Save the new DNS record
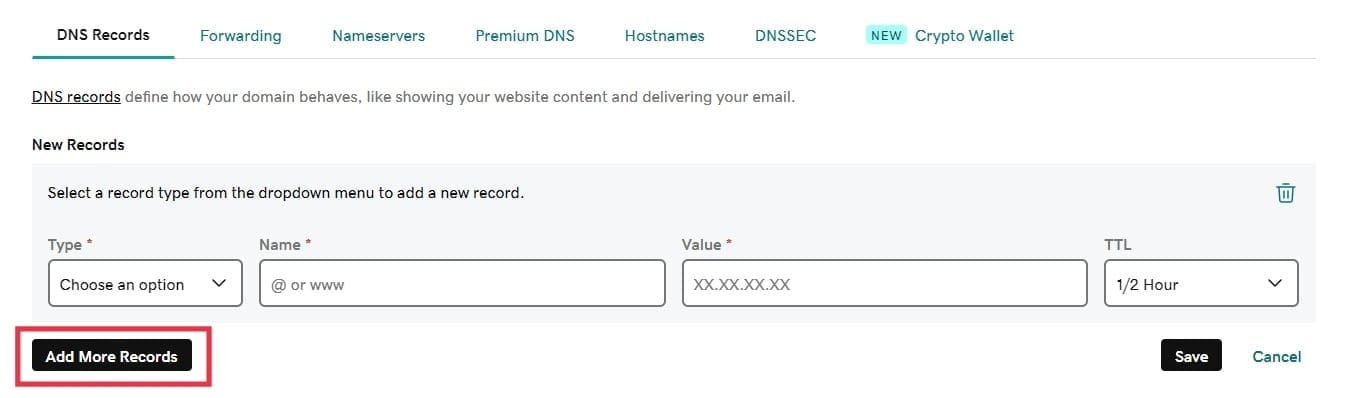Image resolution: width=1361 pixels, height=398 pixels. (1191, 356)
